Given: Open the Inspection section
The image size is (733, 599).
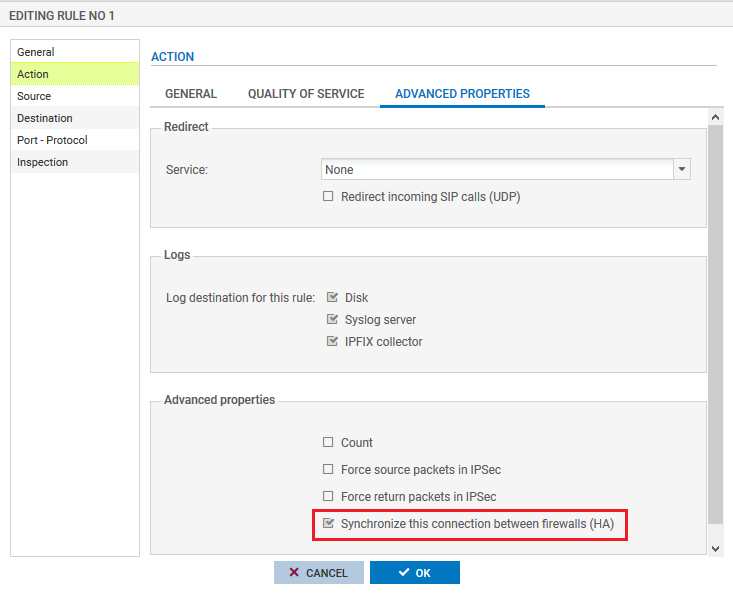Looking at the screenshot, I should [43, 162].
